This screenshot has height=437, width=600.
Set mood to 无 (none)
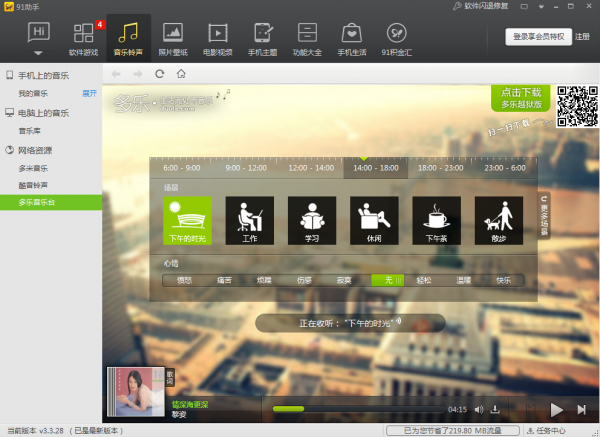(x=388, y=280)
